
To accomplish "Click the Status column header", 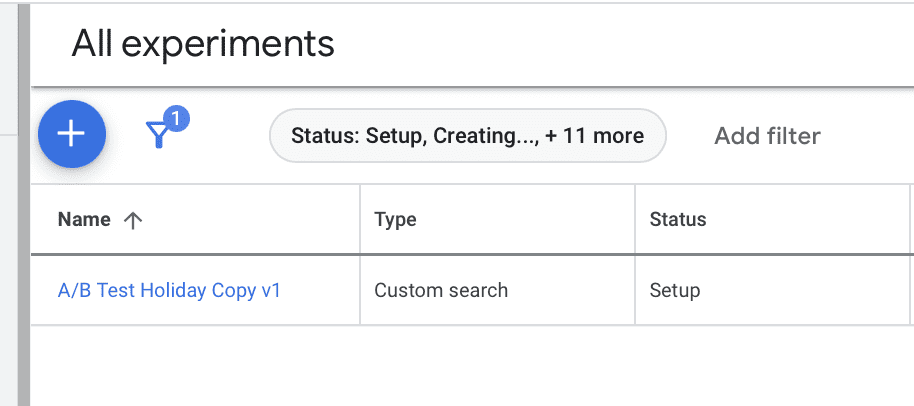I will 678,220.
